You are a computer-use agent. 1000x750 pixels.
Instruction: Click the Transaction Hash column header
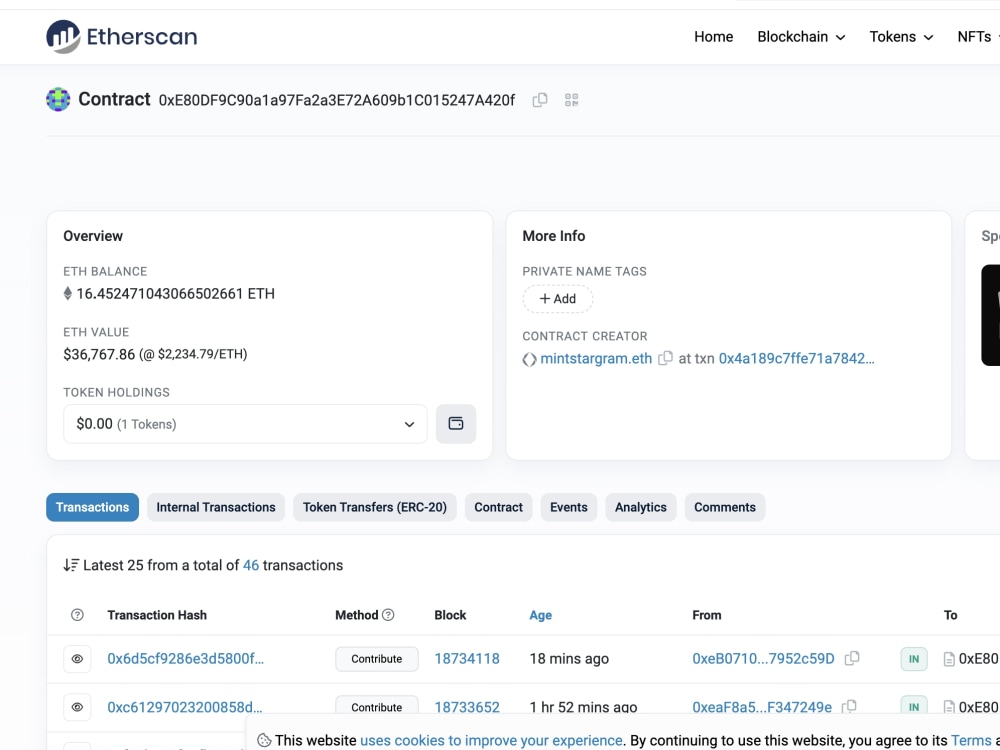(x=157, y=615)
